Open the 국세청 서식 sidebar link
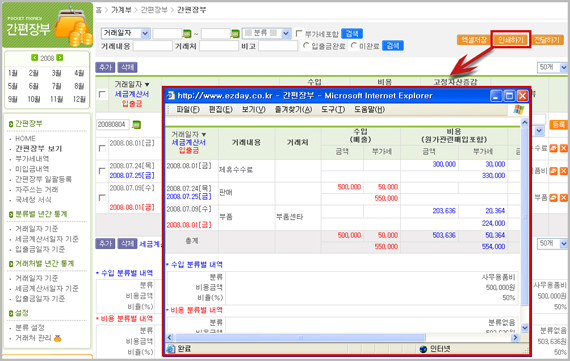This screenshot has height=361, width=570. pyautogui.click(x=33, y=200)
